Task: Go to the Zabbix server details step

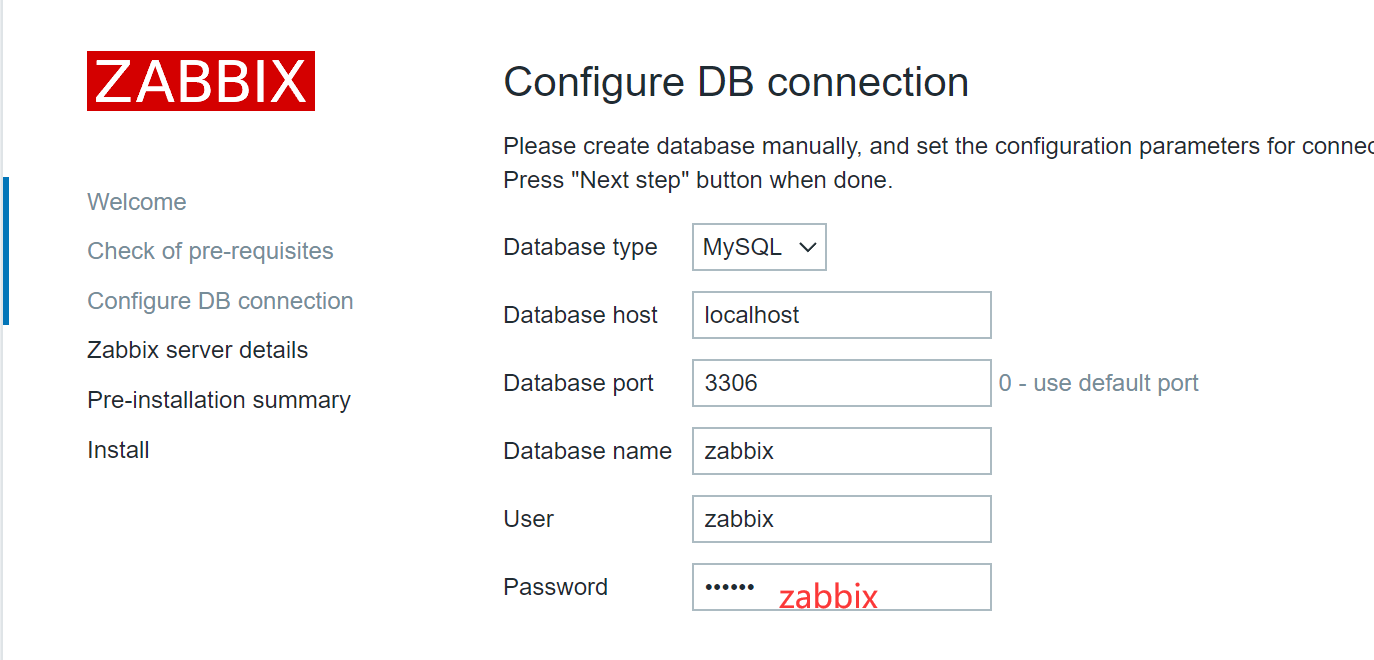Action: [x=197, y=350]
